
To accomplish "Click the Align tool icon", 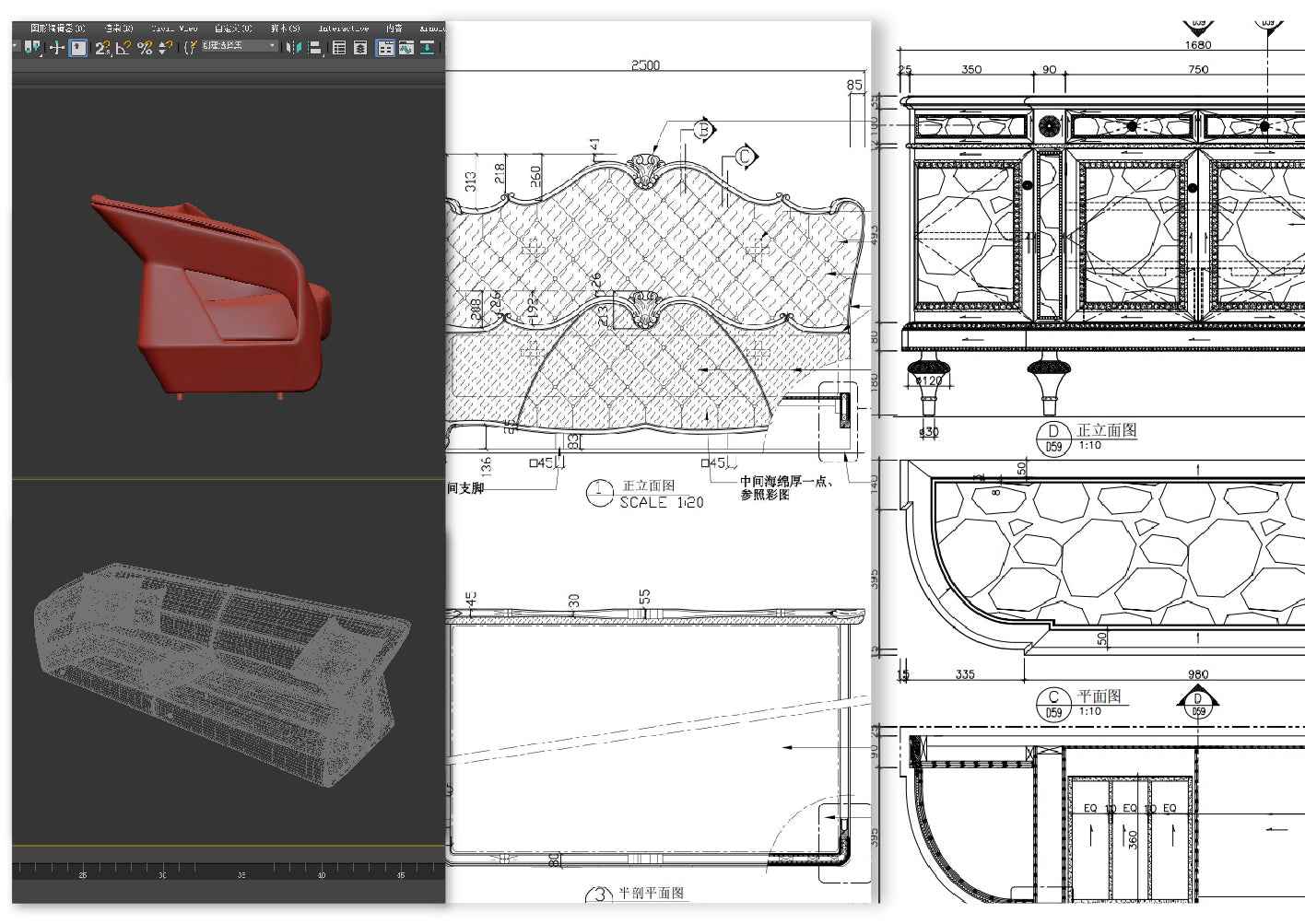I will tap(314, 48).
